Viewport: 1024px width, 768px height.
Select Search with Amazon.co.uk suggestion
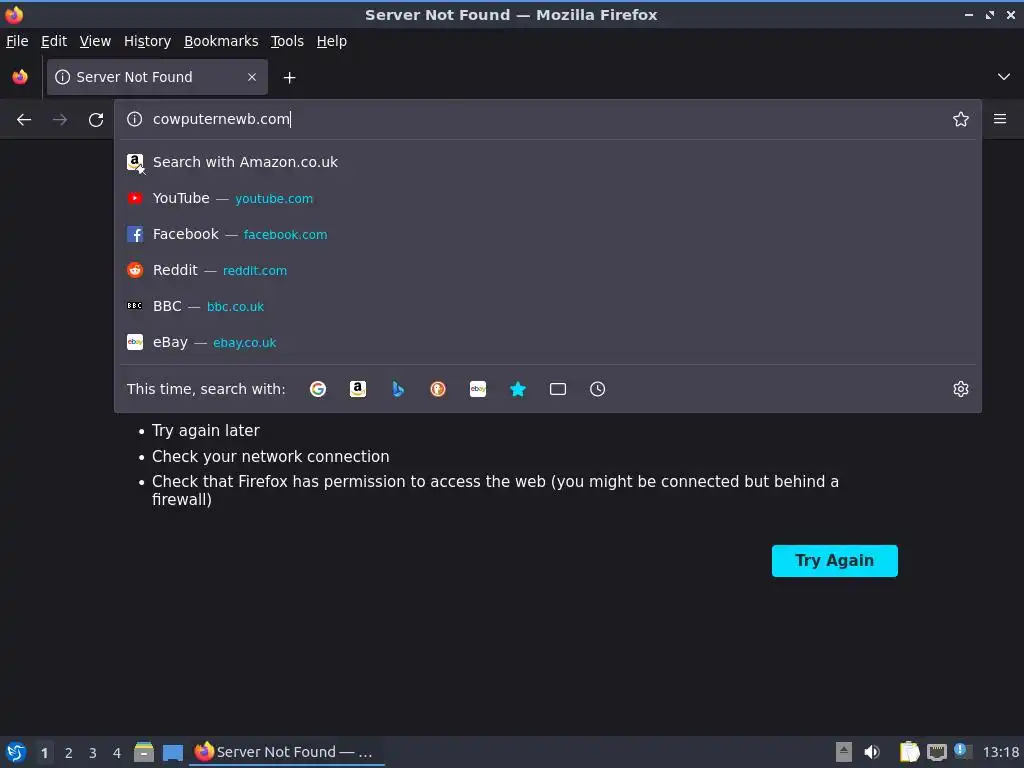[548, 162]
